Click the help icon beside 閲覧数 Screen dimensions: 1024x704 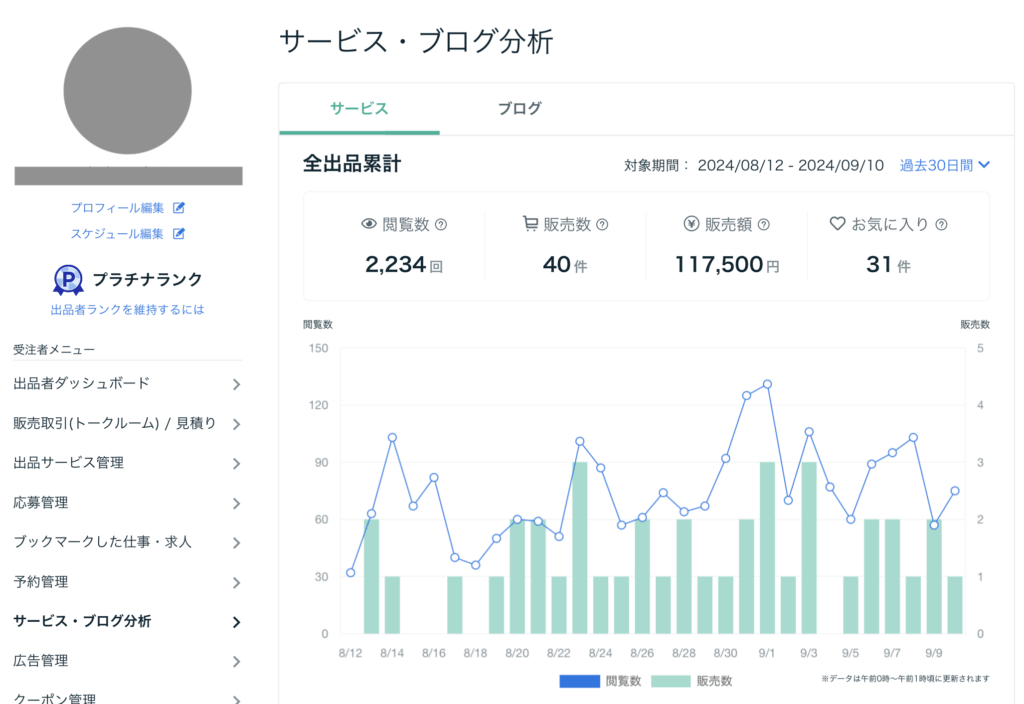click(441, 225)
